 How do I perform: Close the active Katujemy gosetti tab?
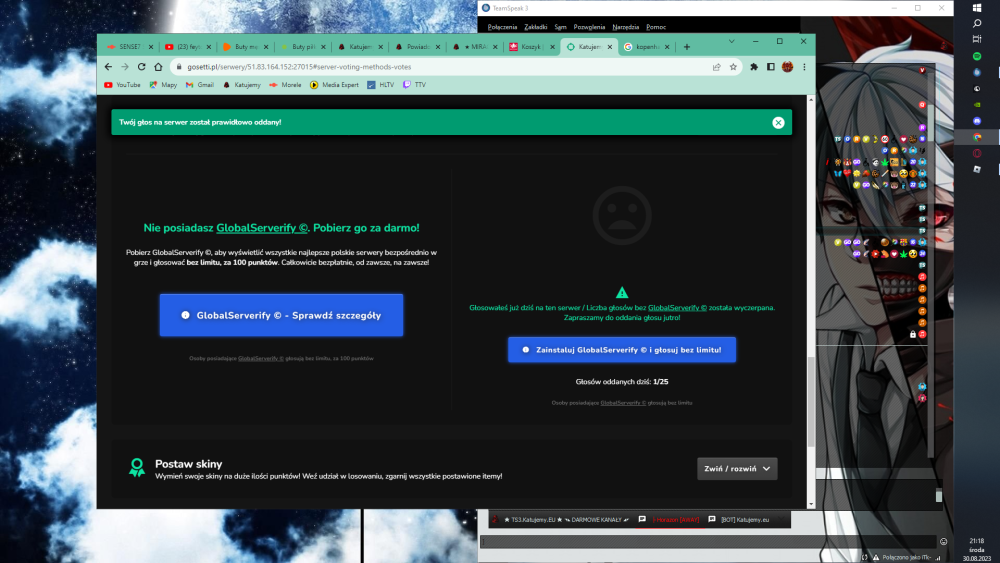tap(610, 47)
